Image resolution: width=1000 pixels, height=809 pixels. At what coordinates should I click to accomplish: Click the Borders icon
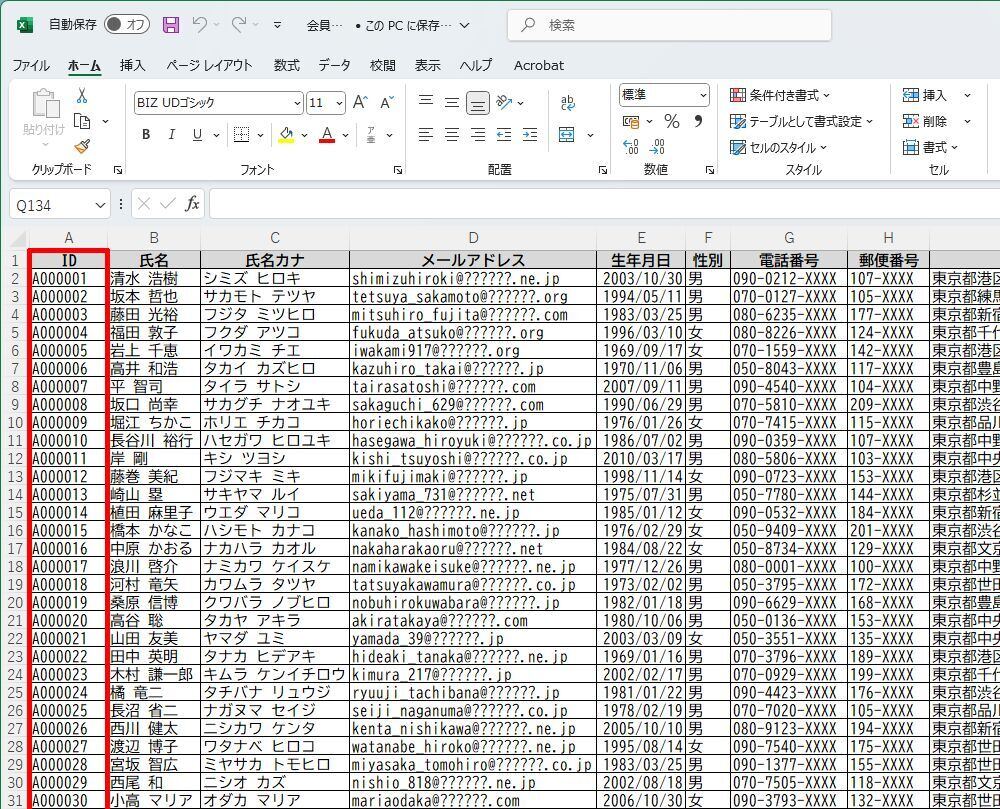tap(241, 135)
